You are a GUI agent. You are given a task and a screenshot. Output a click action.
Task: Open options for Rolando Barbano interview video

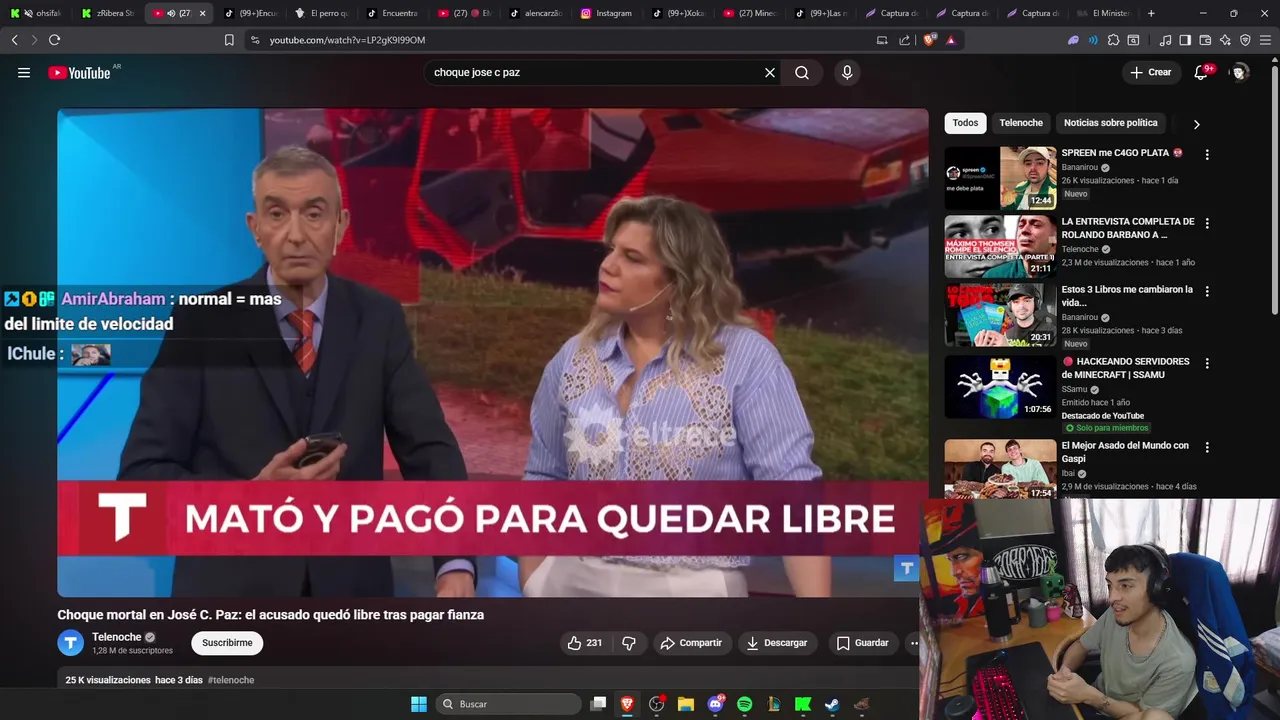pyautogui.click(x=1207, y=223)
